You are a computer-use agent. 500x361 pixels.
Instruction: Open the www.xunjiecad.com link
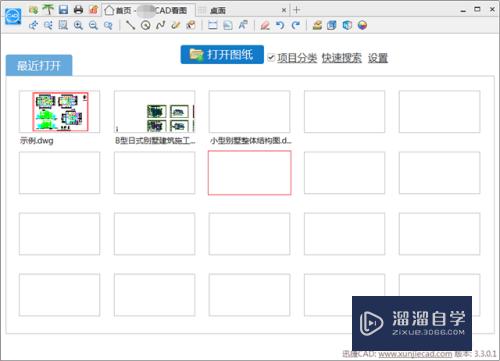coord(415,354)
